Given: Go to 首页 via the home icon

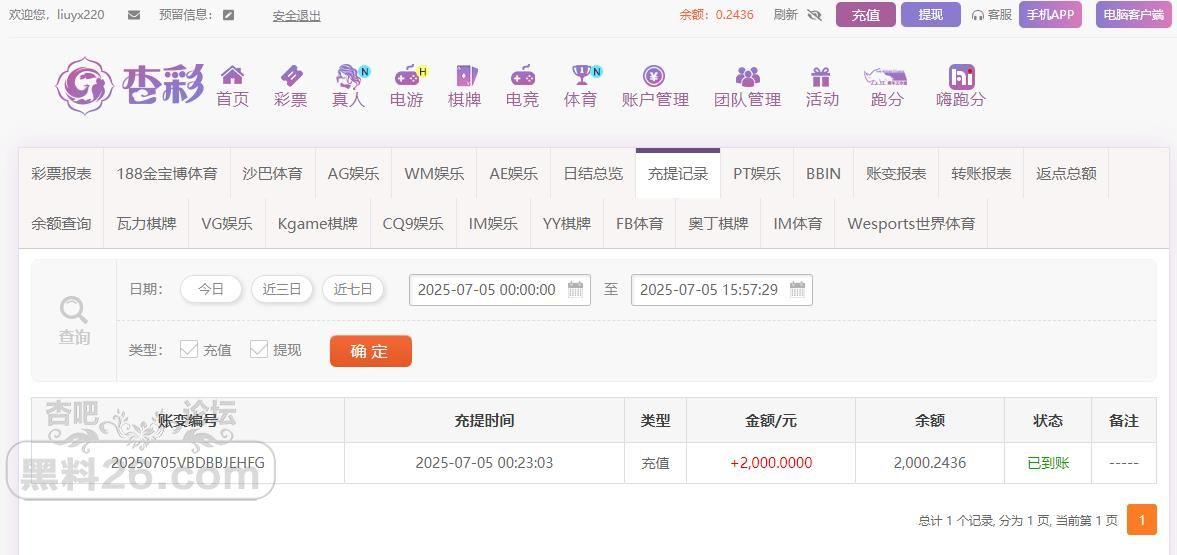Looking at the screenshot, I should coord(233,75).
